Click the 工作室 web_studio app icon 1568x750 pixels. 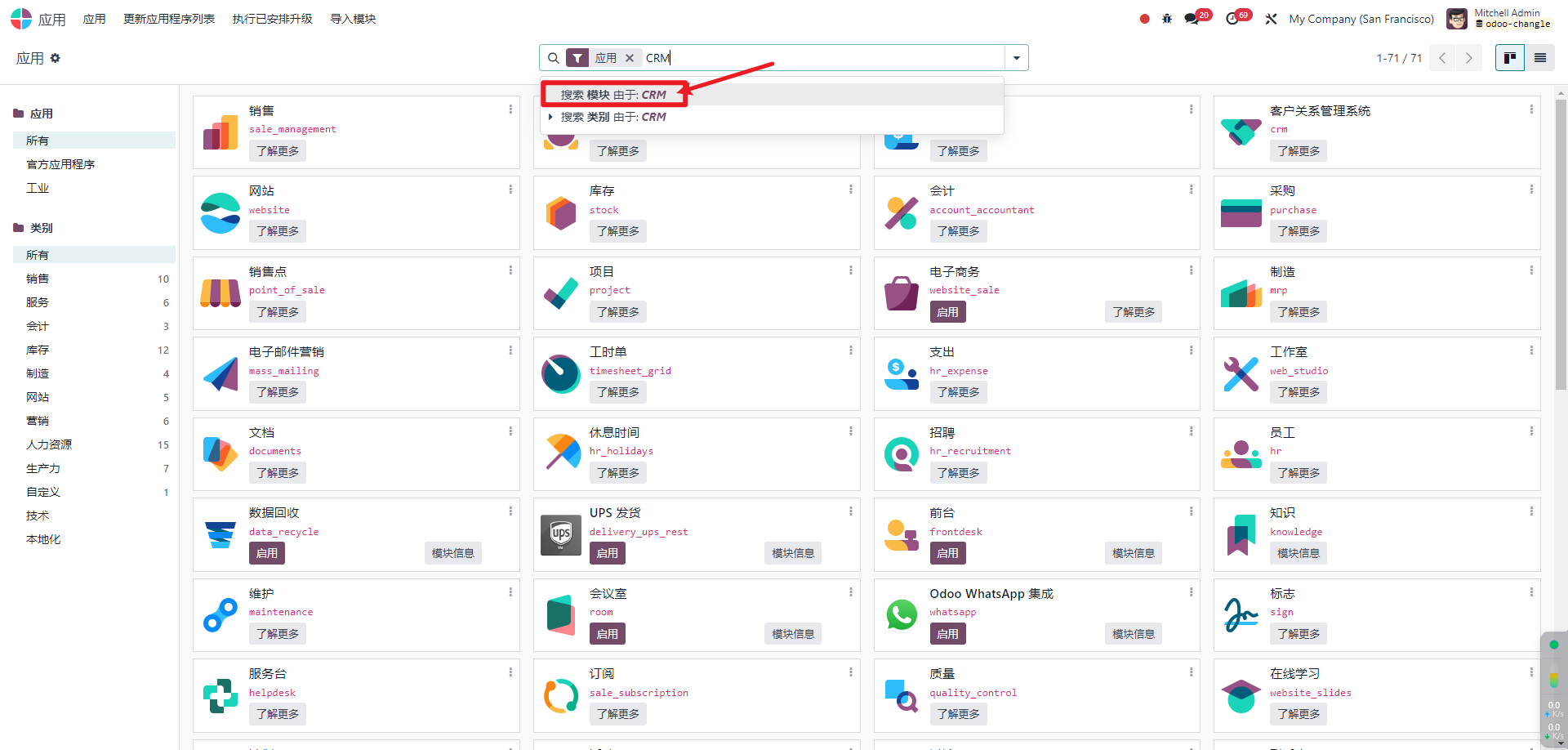[1241, 373]
